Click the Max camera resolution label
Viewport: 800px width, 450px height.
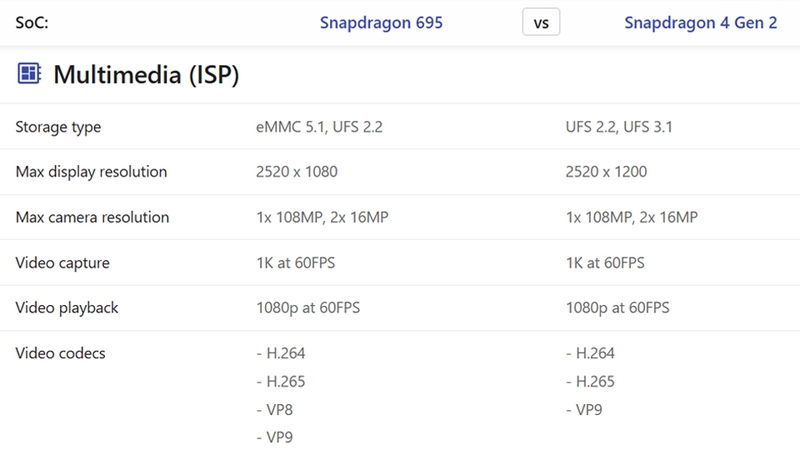pyautogui.click(x=92, y=217)
